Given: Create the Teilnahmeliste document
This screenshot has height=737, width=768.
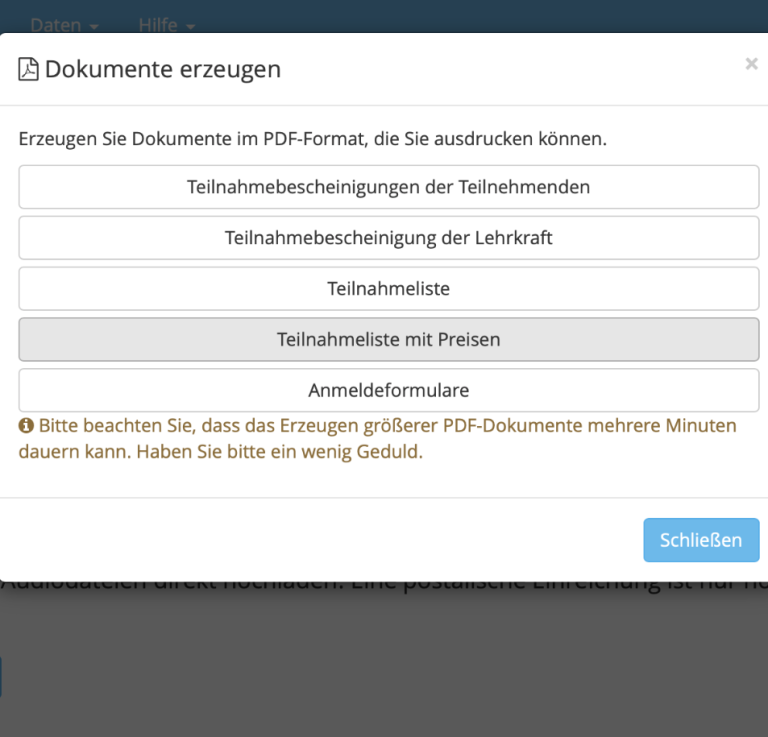Looking at the screenshot, I should (388, 289).
